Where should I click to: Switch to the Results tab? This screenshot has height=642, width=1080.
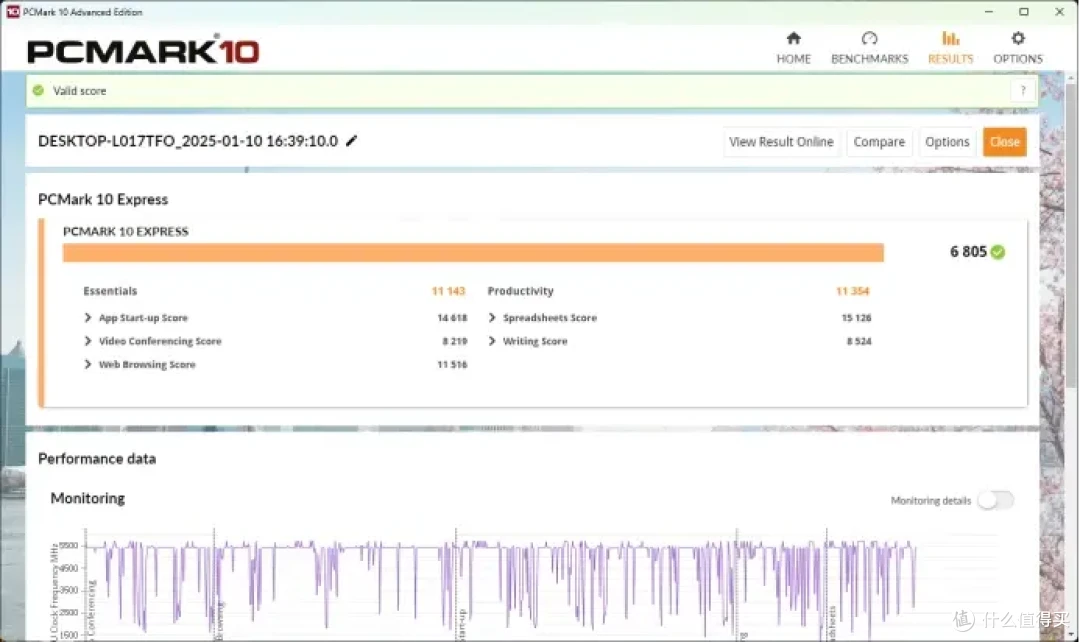(951, 48)
